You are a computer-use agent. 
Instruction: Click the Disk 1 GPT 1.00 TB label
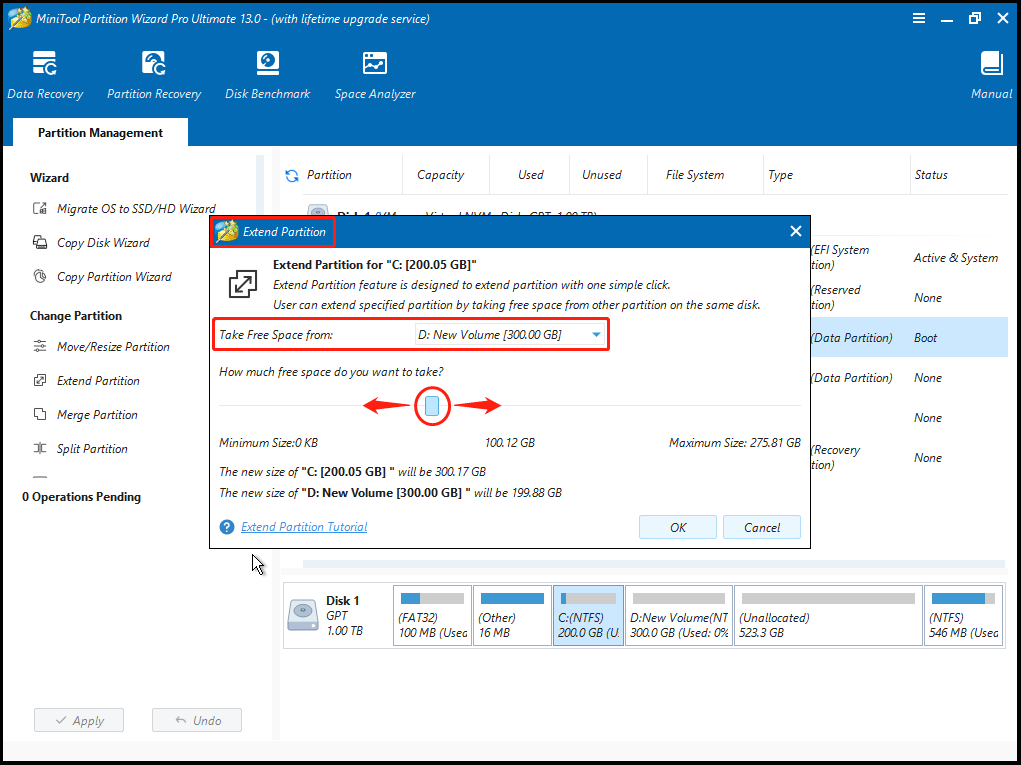[x=344, y=615]
